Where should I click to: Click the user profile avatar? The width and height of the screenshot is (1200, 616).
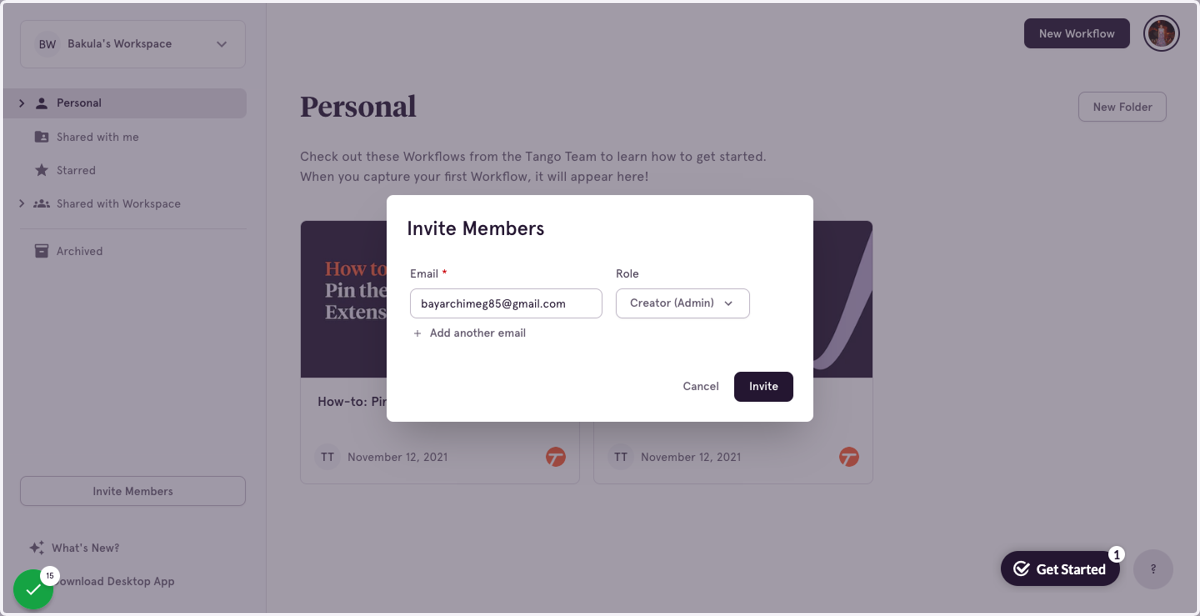pyautogui.click(x=1161, y=34)
